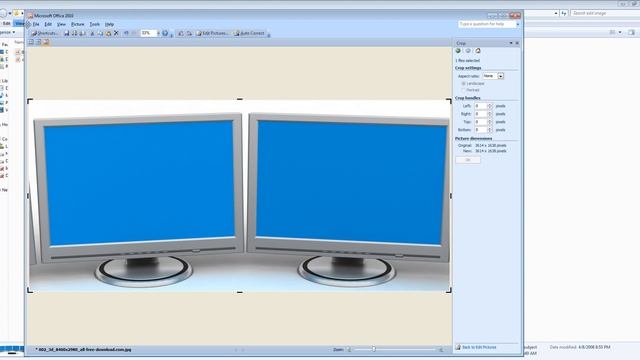Image resolution: width=640 pixels, height=360 pixels.
Task: Click the Redo arrow icon
Action: [134, 33]
